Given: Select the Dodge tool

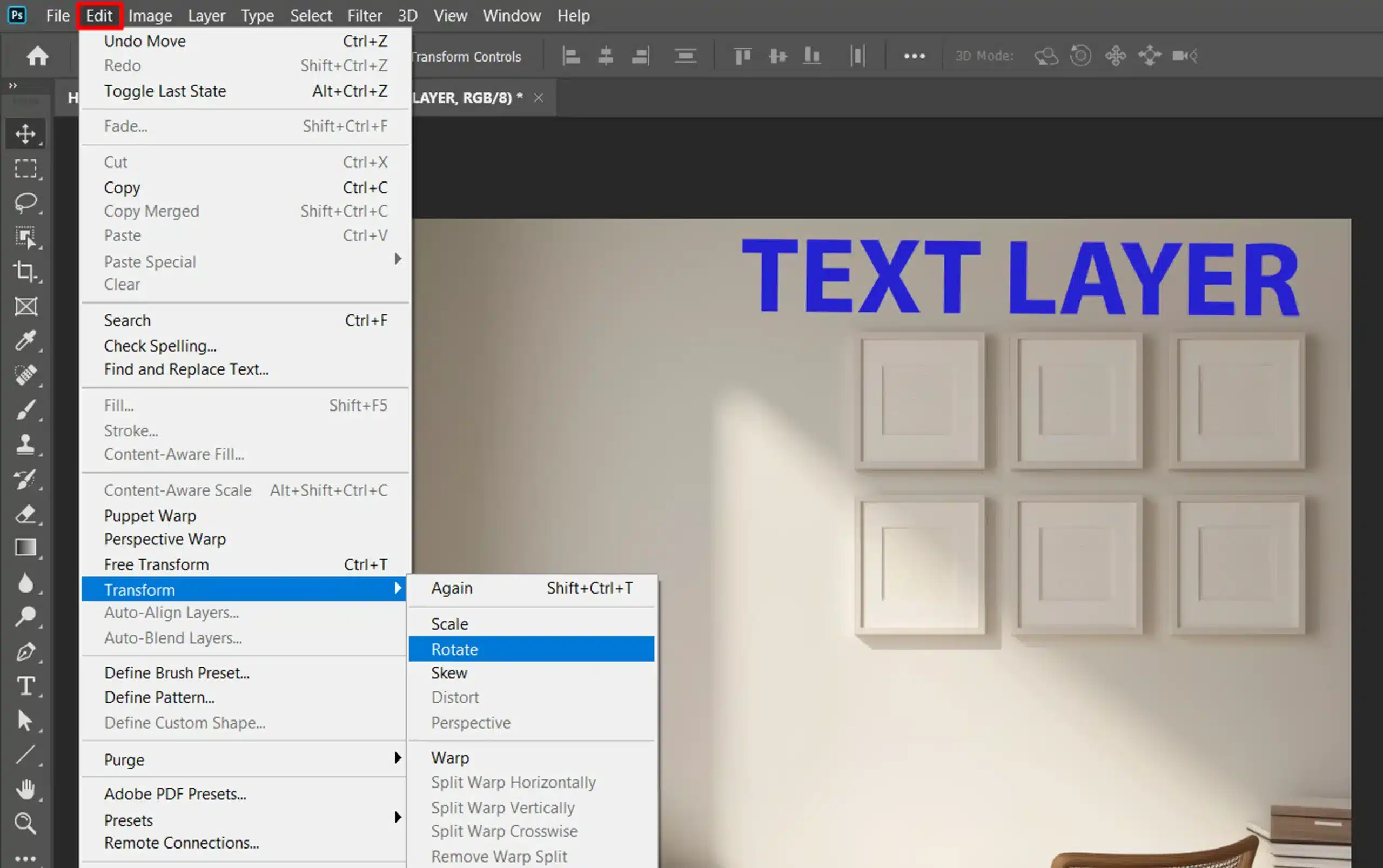Looking at the screenshot, I should (x=25, y=617).
